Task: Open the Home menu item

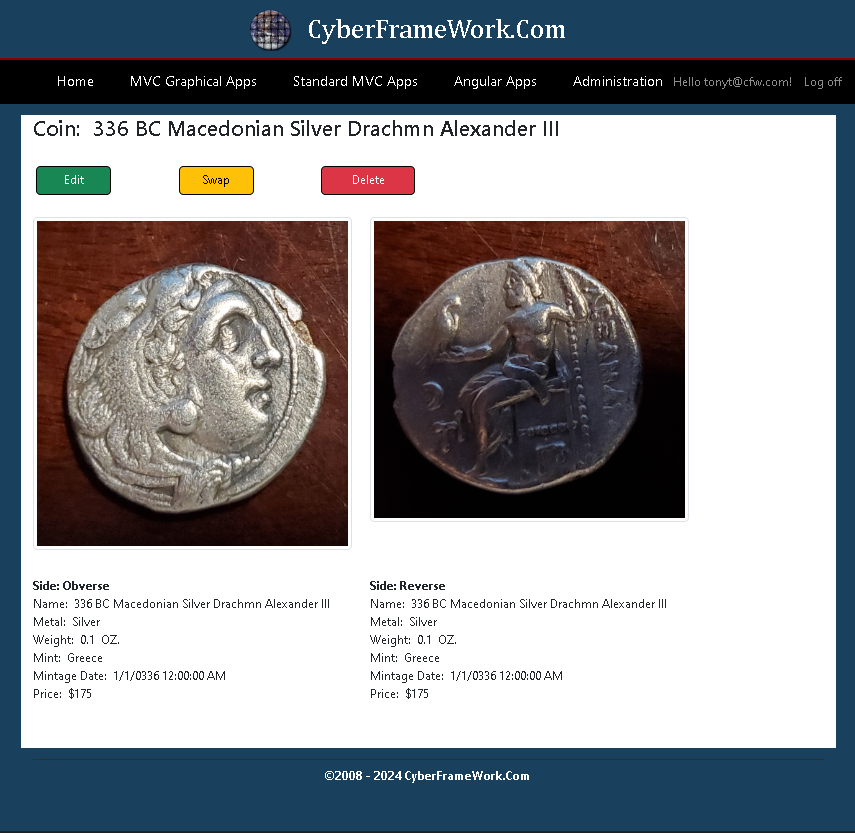Action: [x=75, y=81]
